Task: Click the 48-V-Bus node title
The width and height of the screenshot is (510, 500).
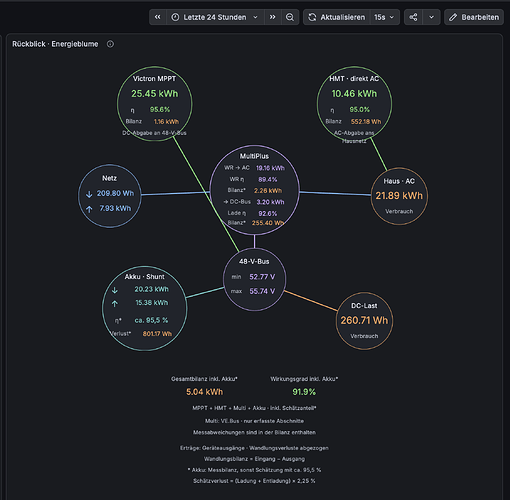Action: (254, 261)
